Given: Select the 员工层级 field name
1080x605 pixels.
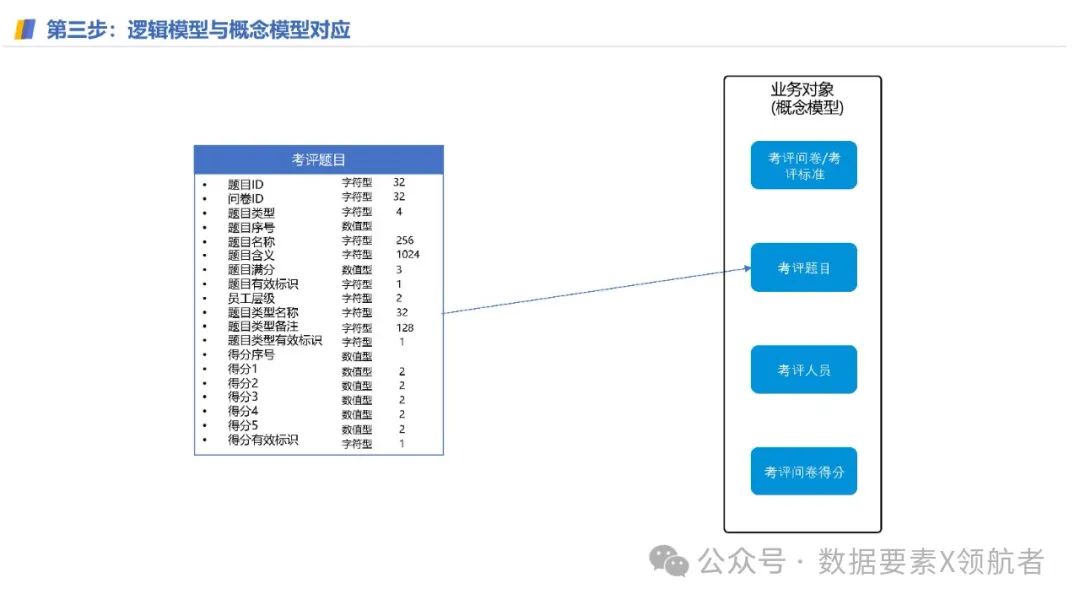Looking at the screenshot, I should pos(251,298).
